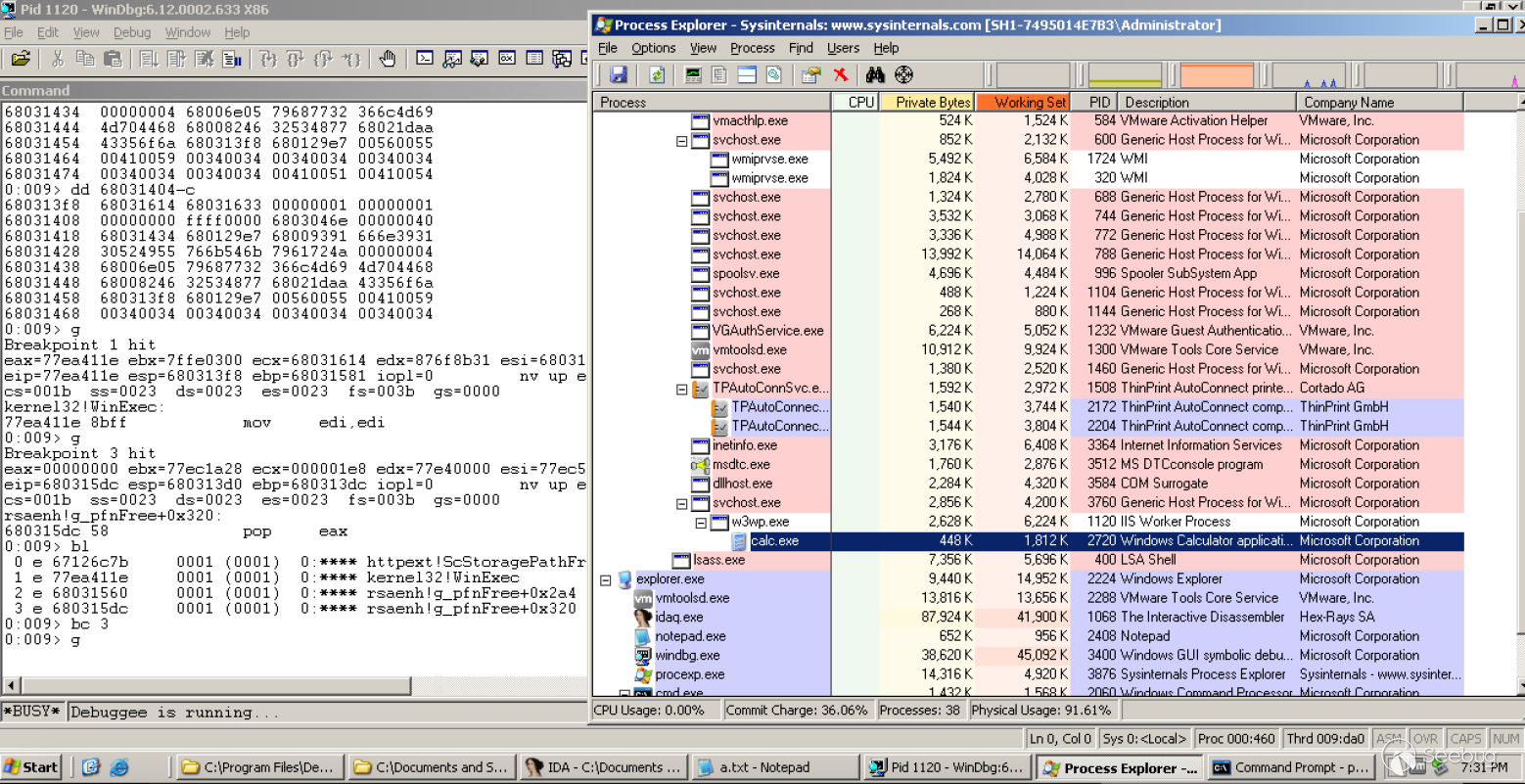Viewport: 1525px width, 784px height.
Task: Collapse the TPAutoConnSvc.exe tree node
Action: [x=682, y=390]
